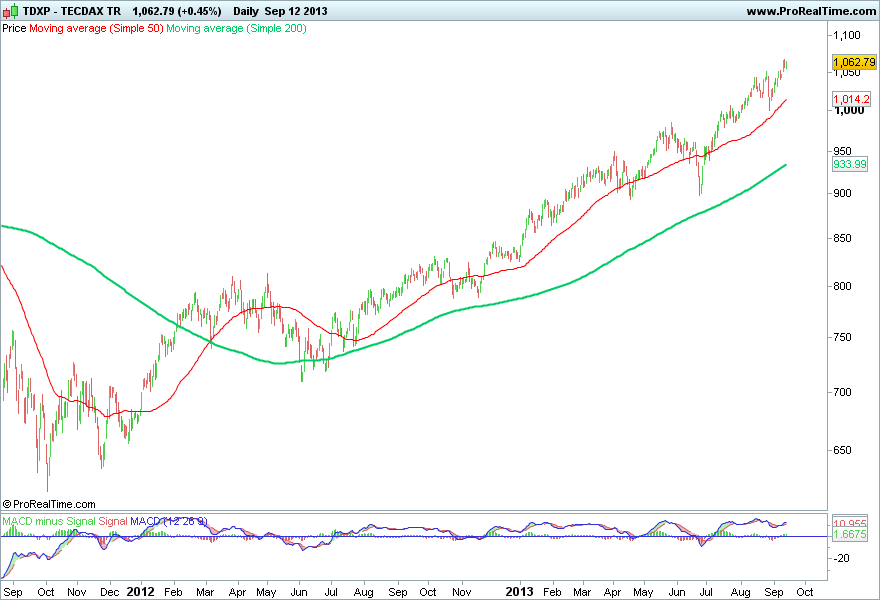Viewport: 880px width, 600px height.
Task: Click the Nov label after Oct 2012 on time axis
Action: point(461,592)
